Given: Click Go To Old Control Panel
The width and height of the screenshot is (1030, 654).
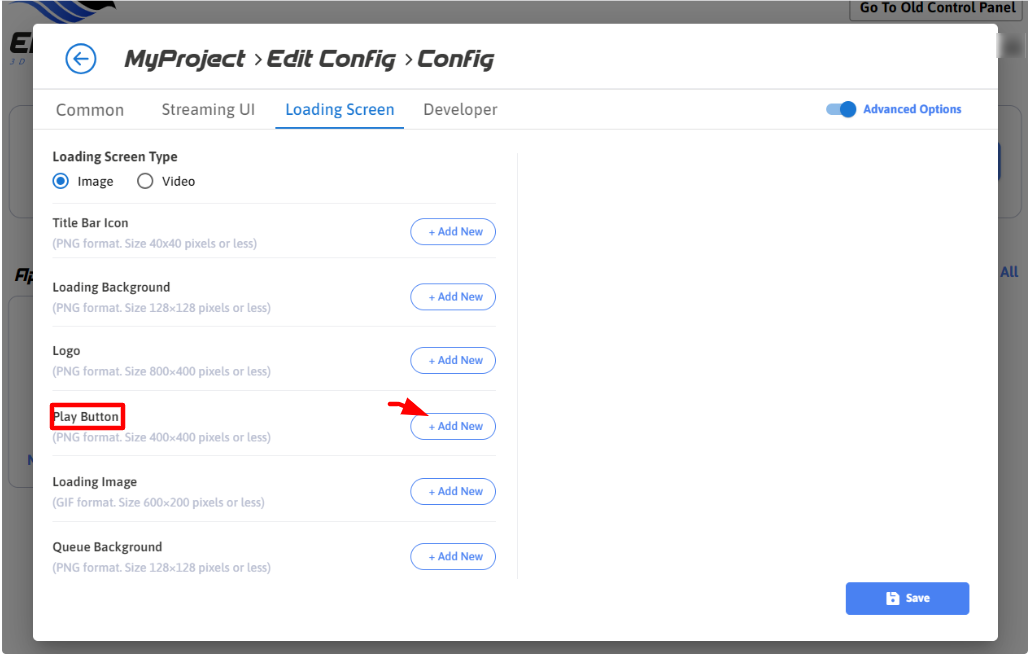Looking at the screenshot, I should (x=938, y=8).
